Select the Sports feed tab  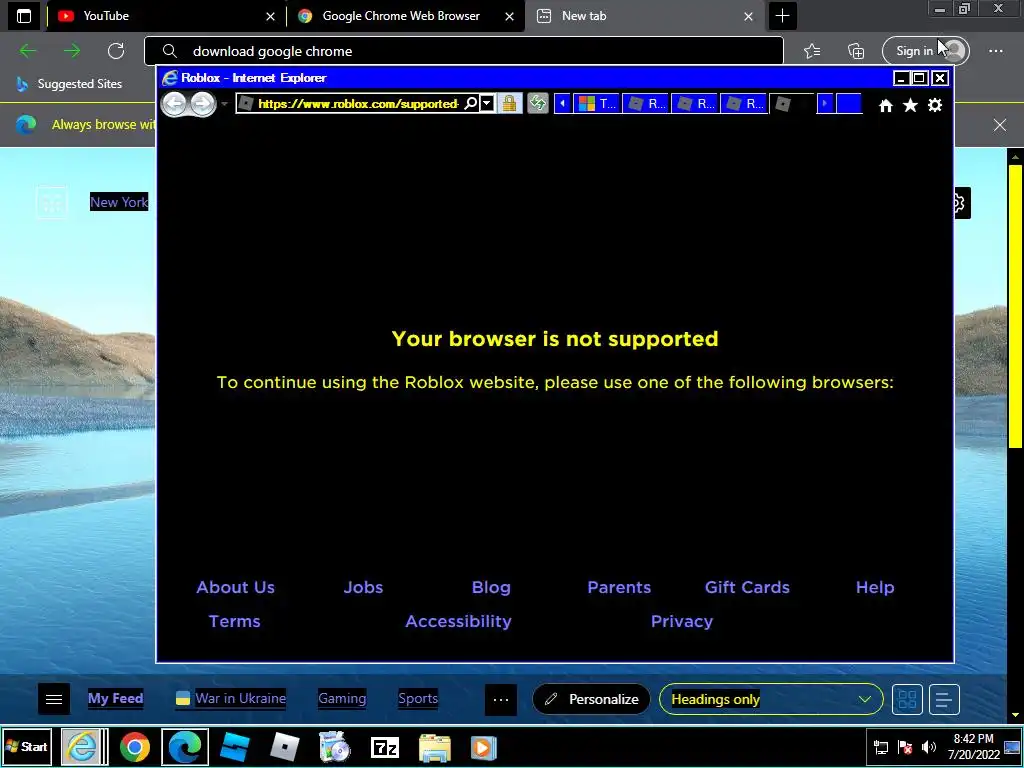coord(418,698)
